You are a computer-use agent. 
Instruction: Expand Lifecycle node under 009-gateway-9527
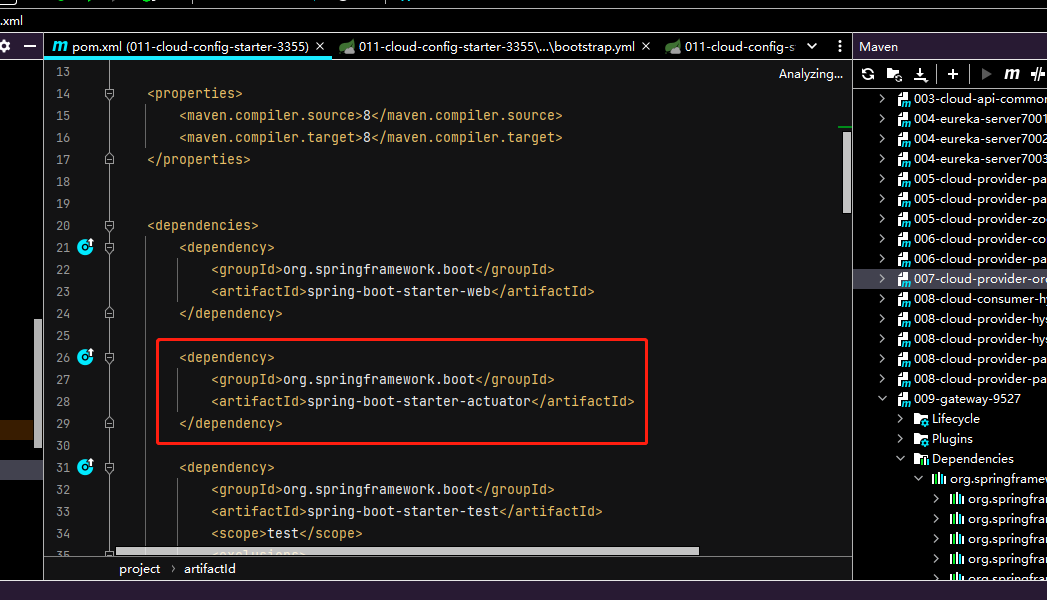click(x=900, y=418)
